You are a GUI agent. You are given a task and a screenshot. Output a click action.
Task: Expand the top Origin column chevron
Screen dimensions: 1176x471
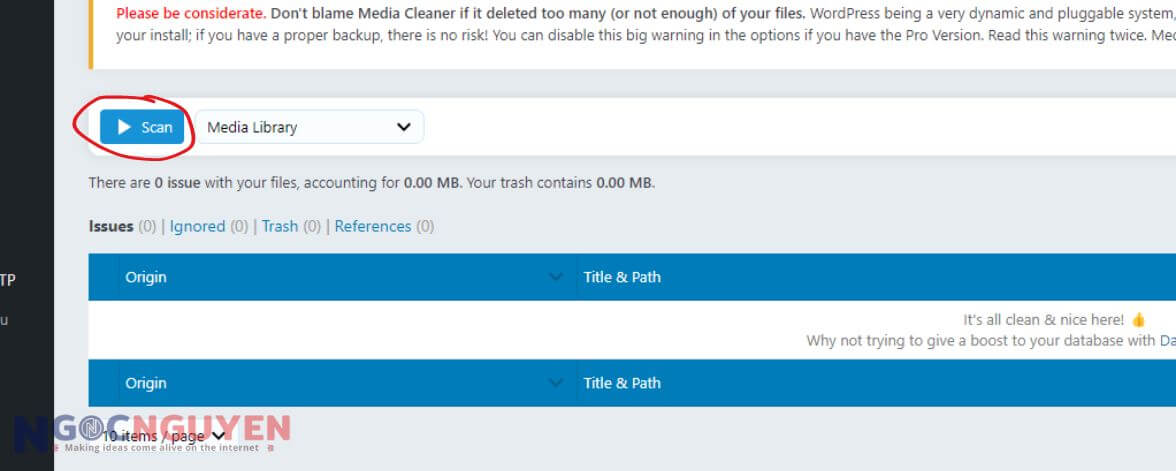(x=557, y=277)
